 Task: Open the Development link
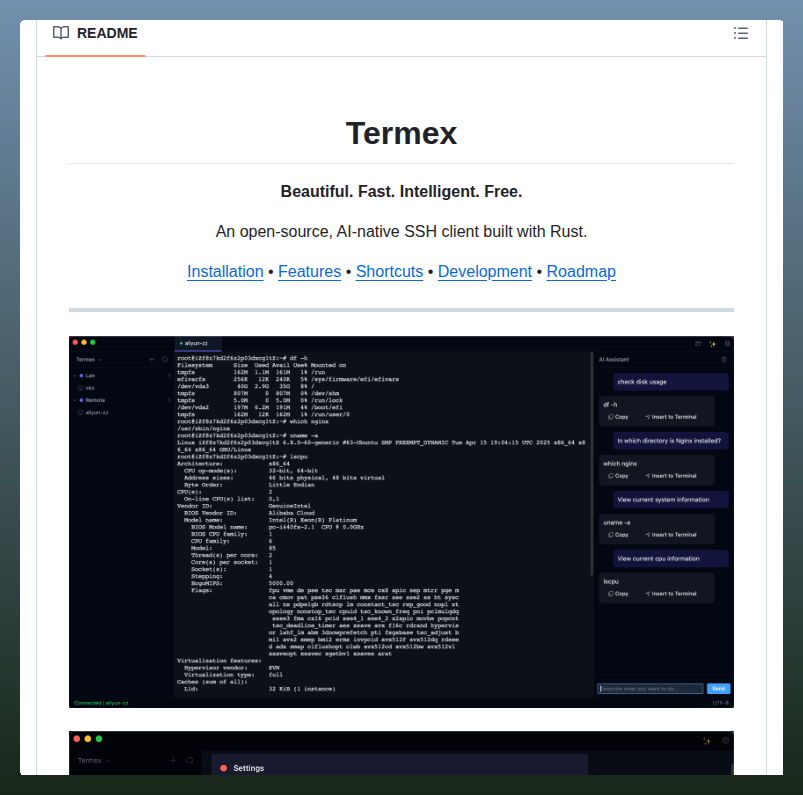click(x=484, y=271)
